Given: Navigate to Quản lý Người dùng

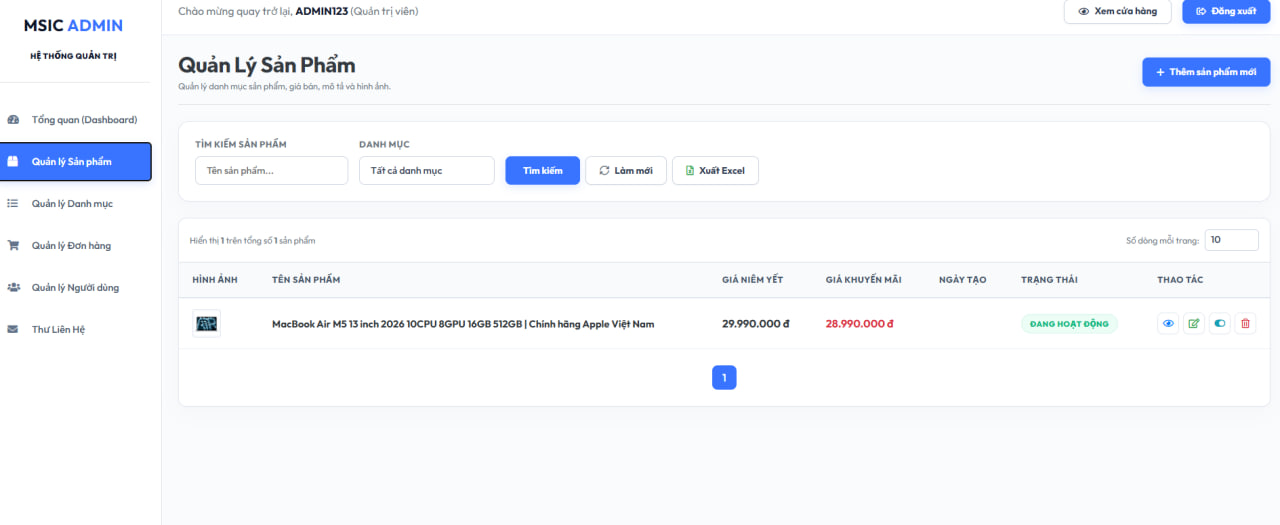Looking at the screenshot, I should [76, 287].
